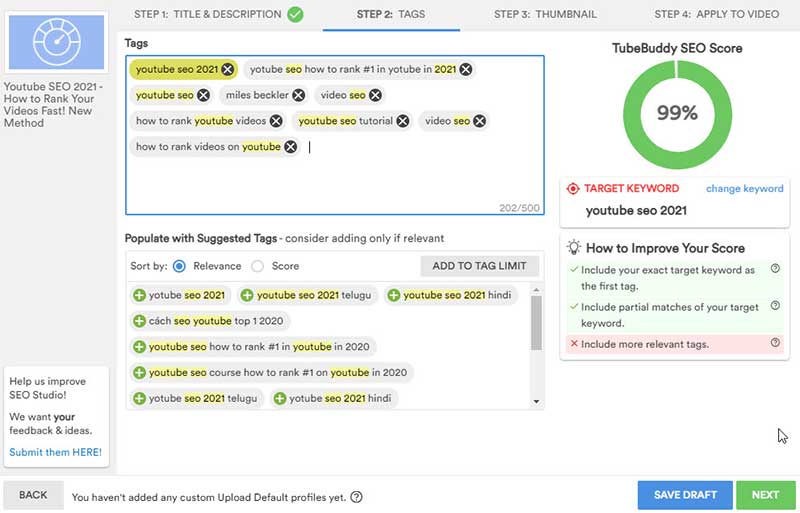Open Step 4: Apply to Video
This screenshot has height=513, width=800.
coord(716,14)
